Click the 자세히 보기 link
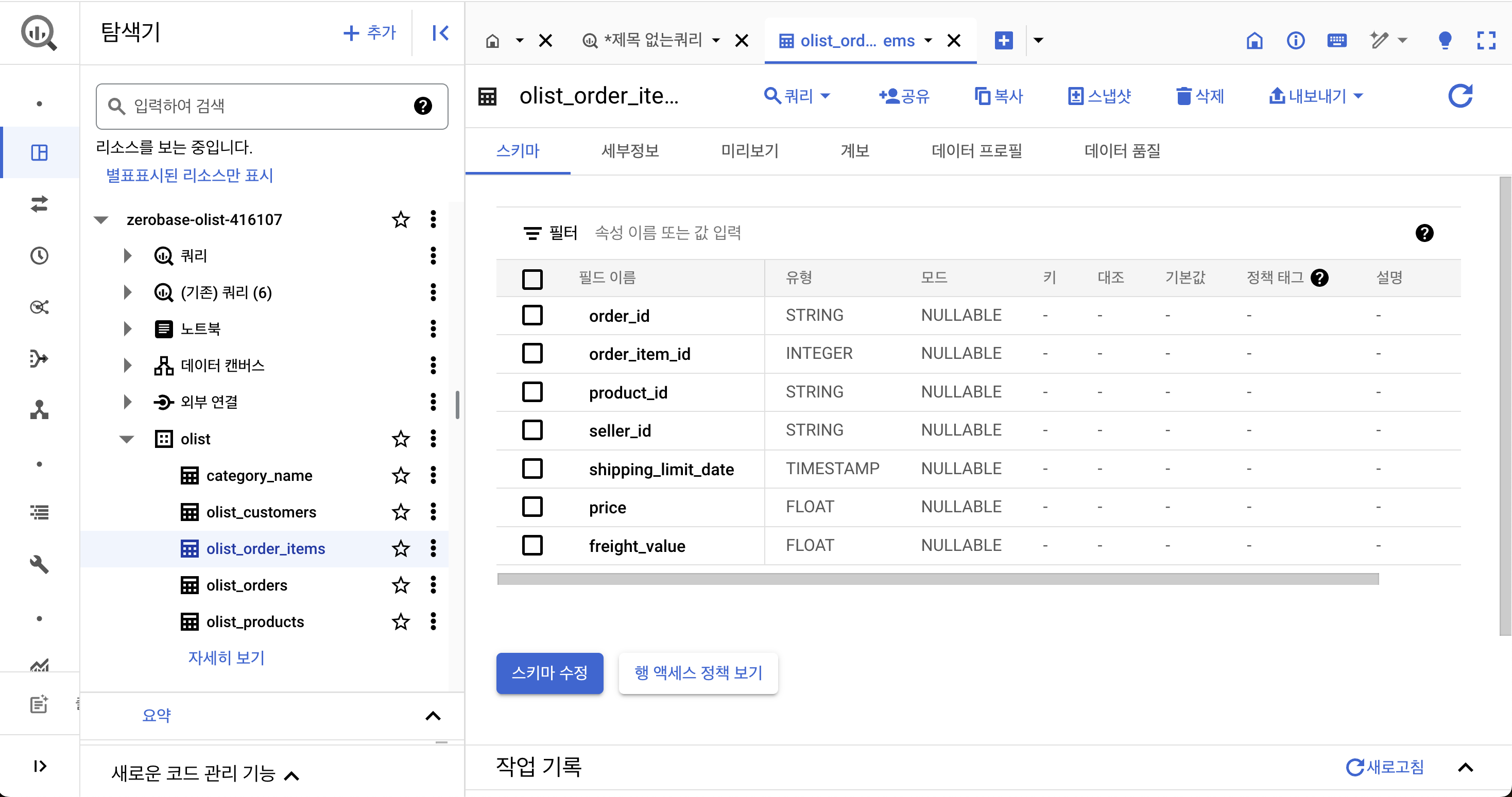This screenshot has height=797, width=1512. pyautogui.click(x=226, y=657)
